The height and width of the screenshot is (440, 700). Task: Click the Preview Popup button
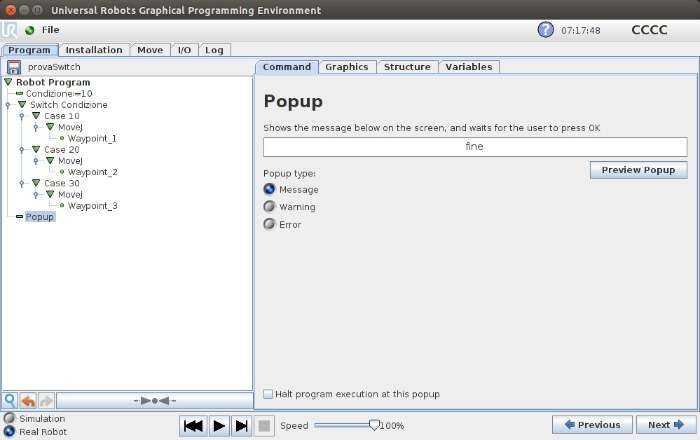pyautogui.click(x=638, y=170)
